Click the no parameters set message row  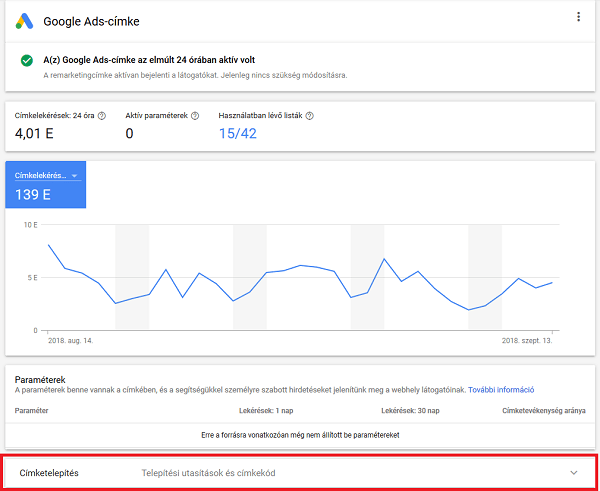300,435
